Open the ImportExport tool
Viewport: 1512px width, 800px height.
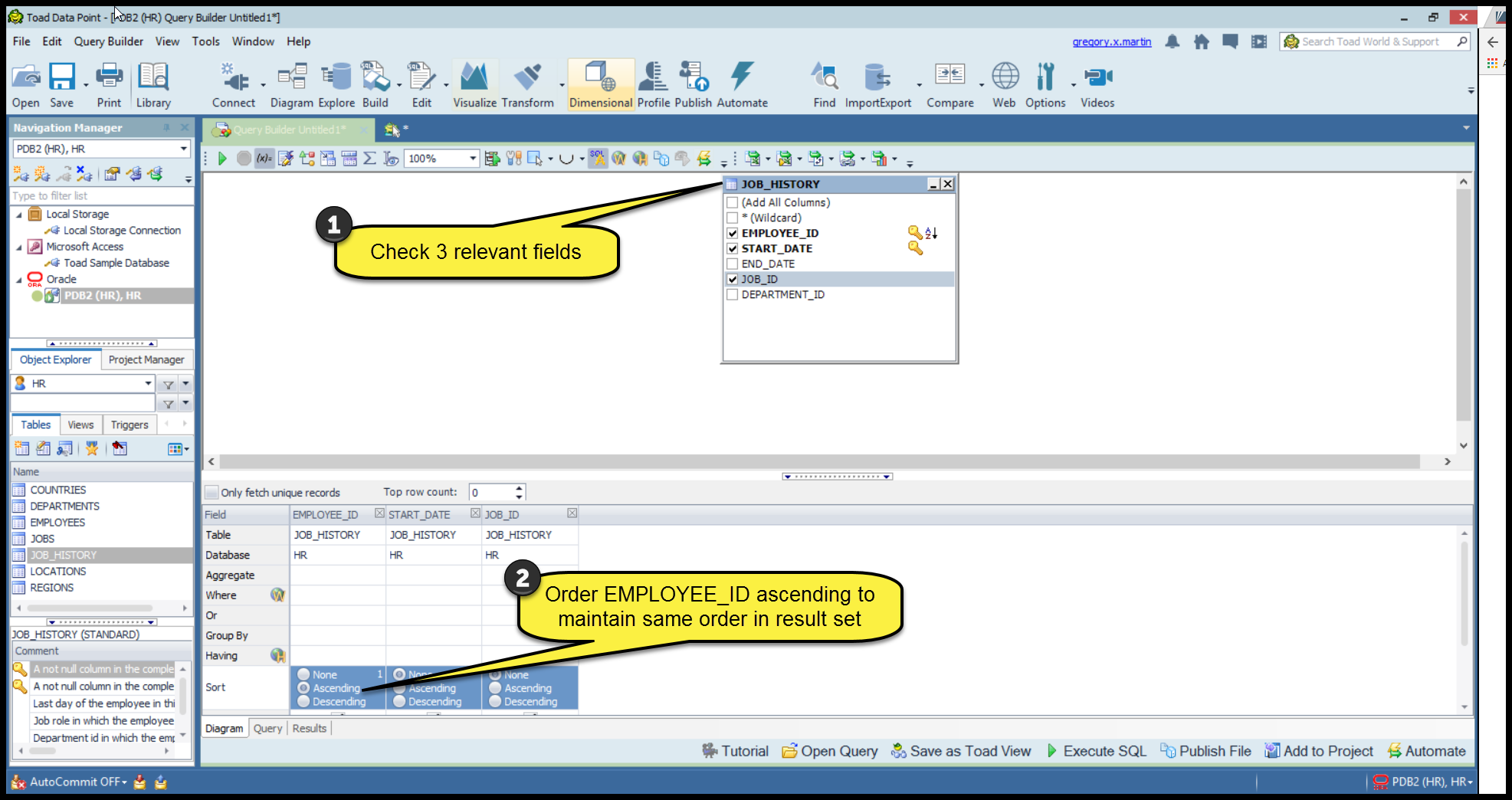click(x=878, y=85)
